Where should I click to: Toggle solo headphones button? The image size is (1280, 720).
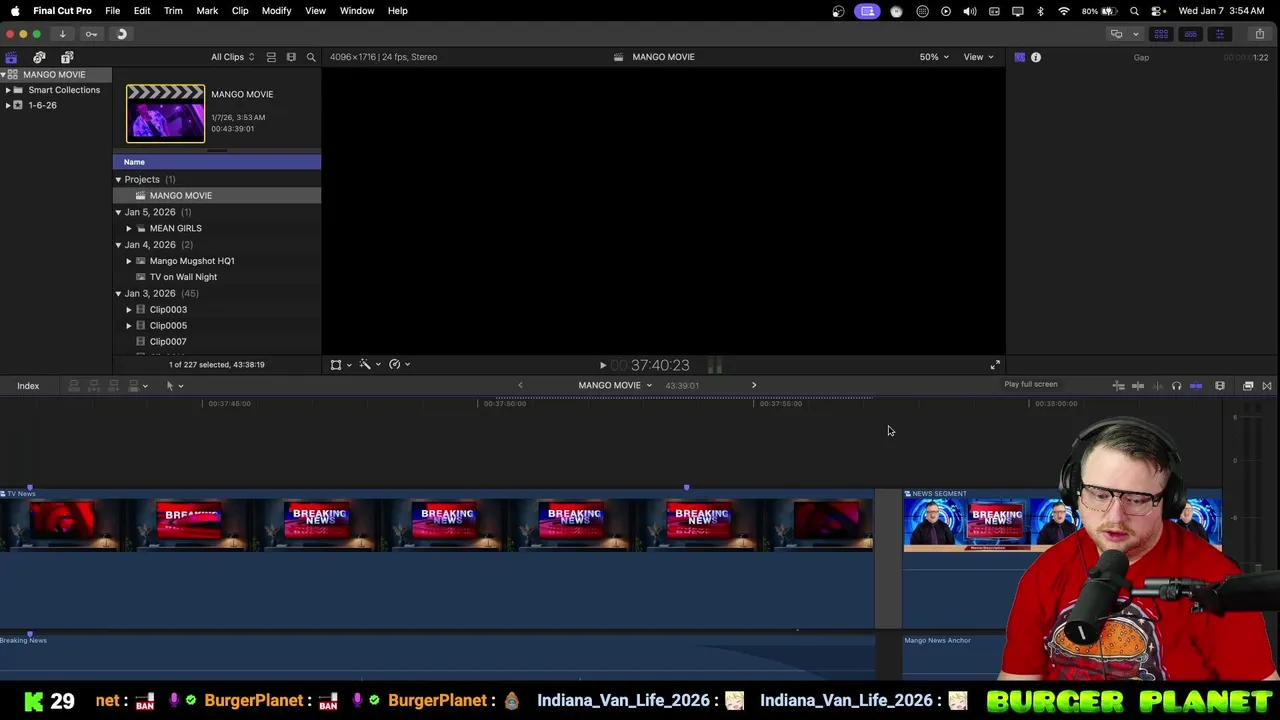point(1176,386)
